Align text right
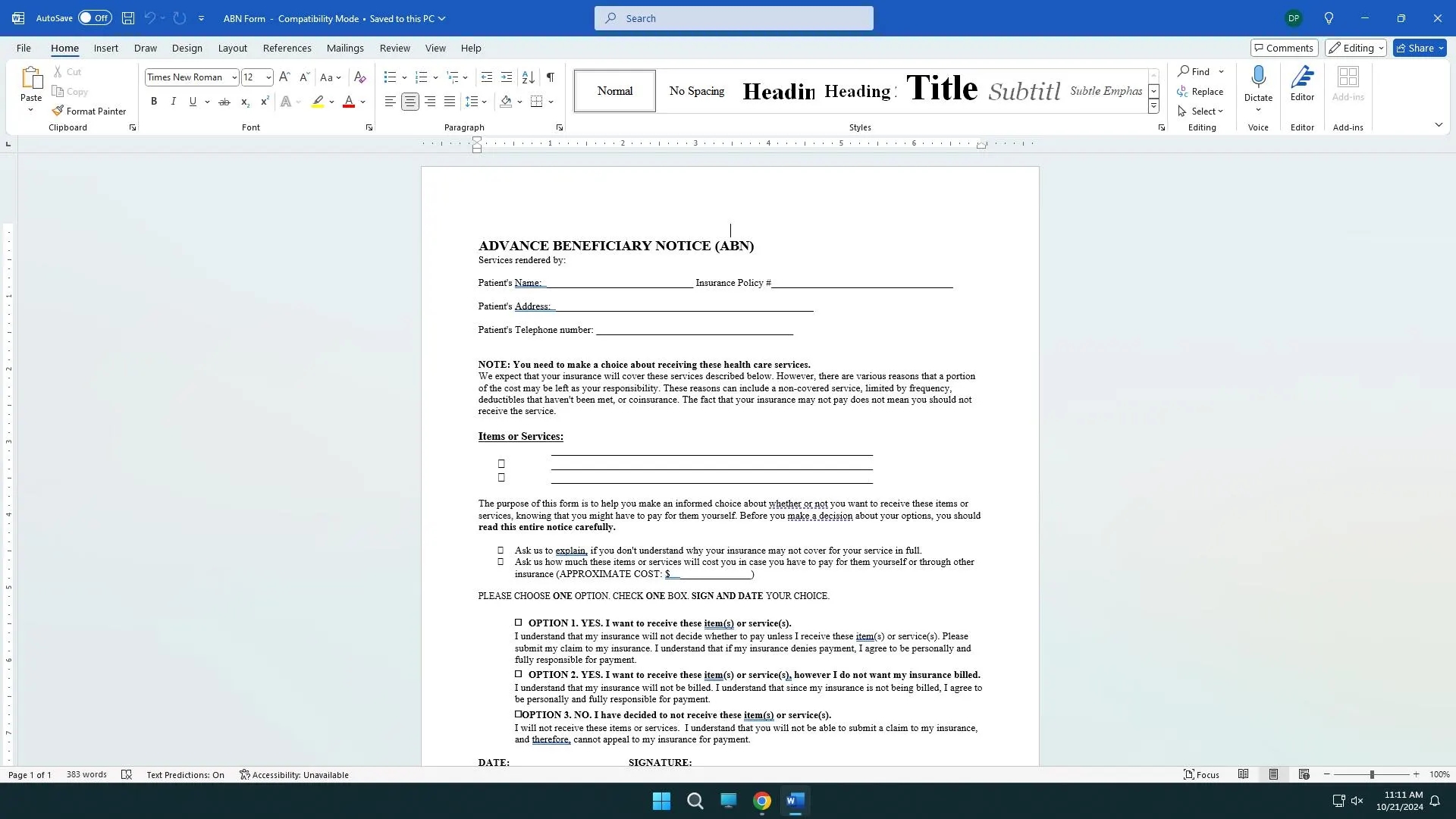This screenshot has height=819, width=1456. [x=430, y=102]
